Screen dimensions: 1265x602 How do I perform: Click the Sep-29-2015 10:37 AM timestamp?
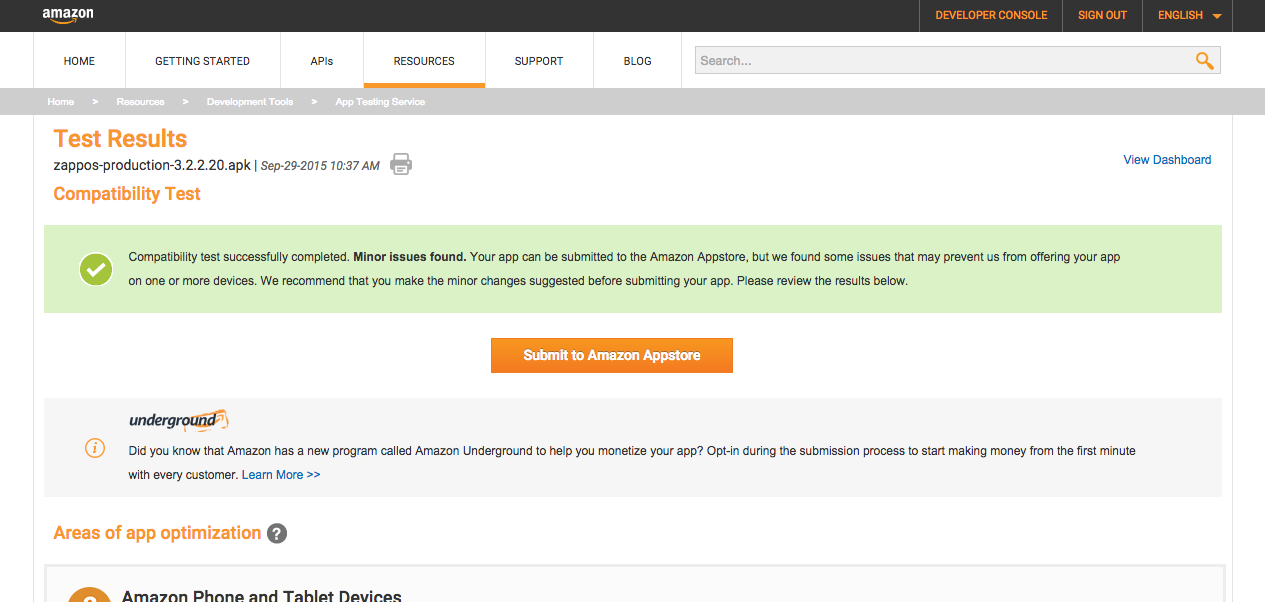(320, 166)
